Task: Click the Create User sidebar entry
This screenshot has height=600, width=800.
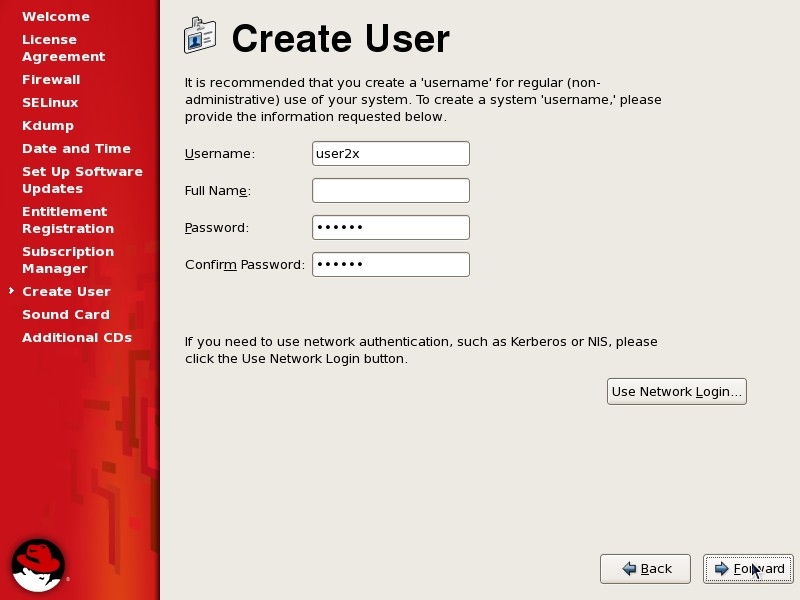Action: pos(66,291)
